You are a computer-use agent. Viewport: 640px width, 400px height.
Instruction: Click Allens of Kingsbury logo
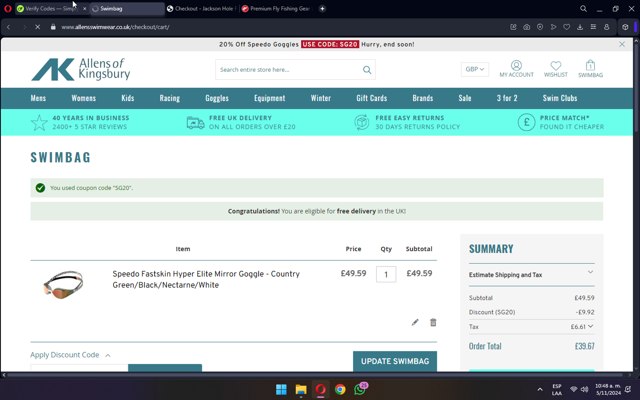tap(81, 69)
